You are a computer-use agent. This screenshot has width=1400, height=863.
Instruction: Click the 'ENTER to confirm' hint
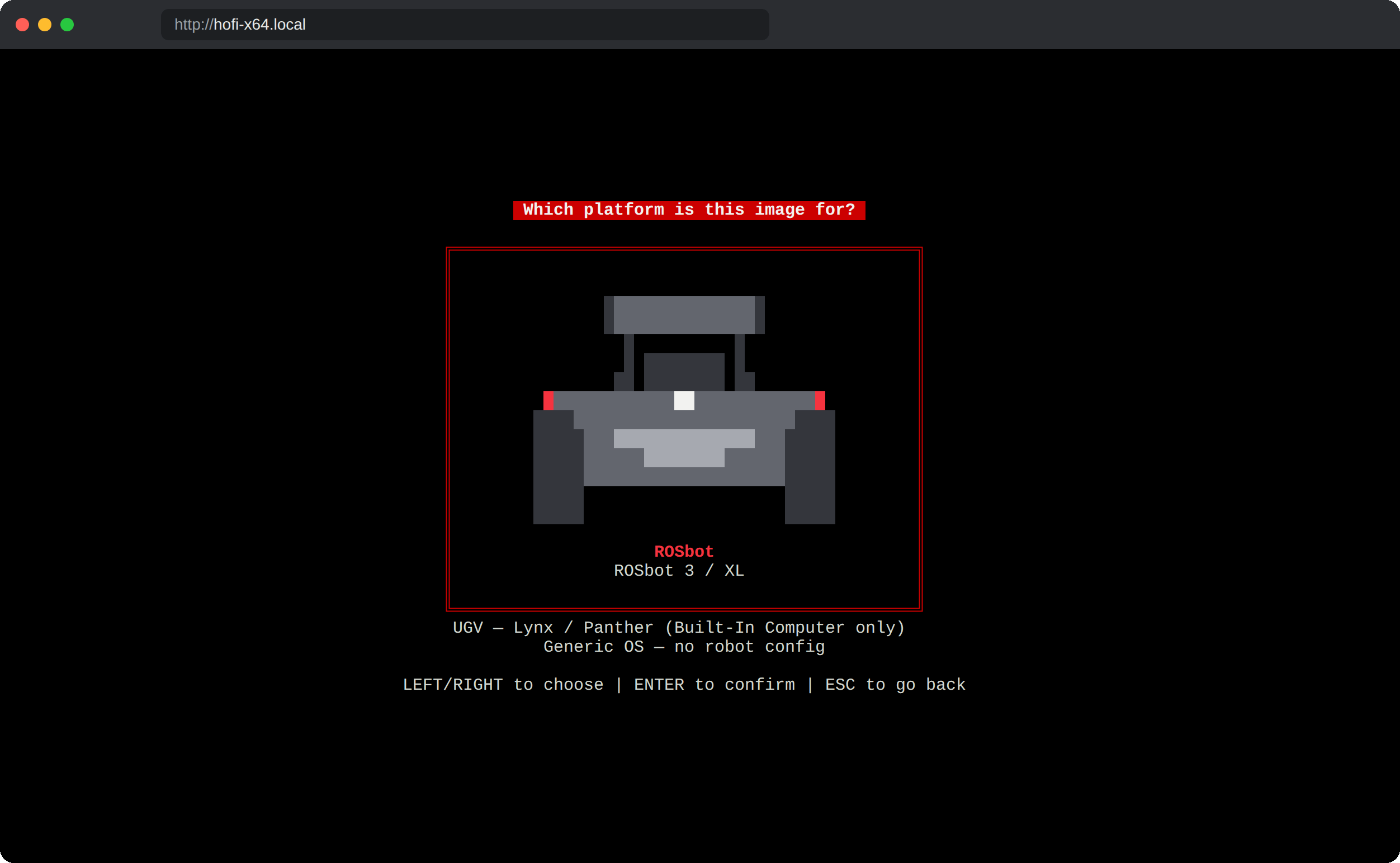point(715,684)
